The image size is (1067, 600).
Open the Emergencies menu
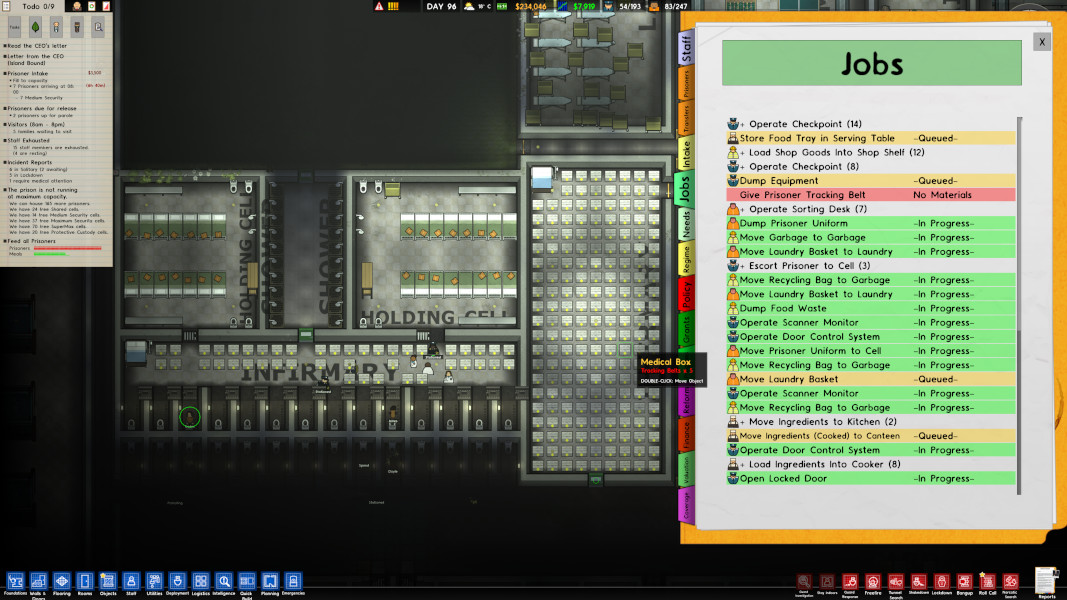293,582
